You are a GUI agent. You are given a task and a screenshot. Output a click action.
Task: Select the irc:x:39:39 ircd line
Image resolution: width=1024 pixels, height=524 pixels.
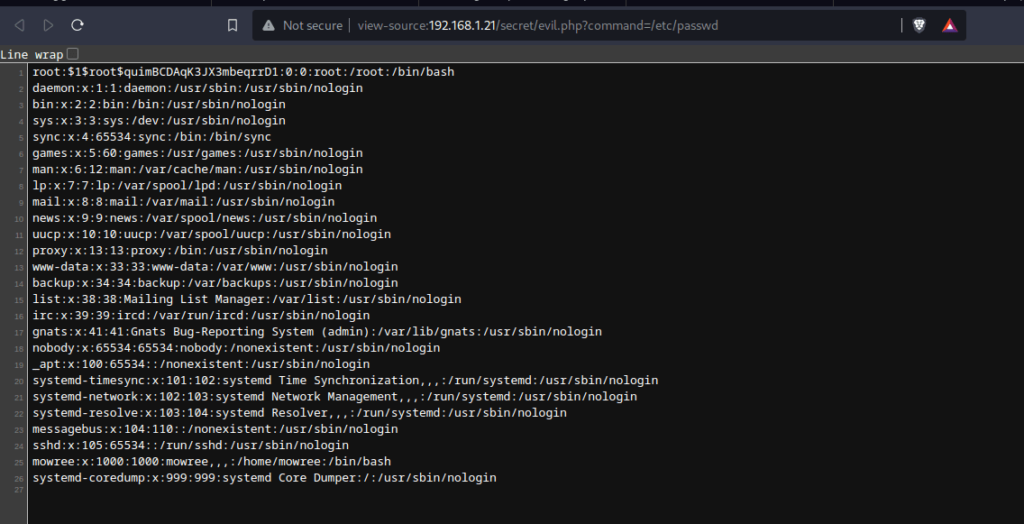pyautogui.click(x=201, y=316)
